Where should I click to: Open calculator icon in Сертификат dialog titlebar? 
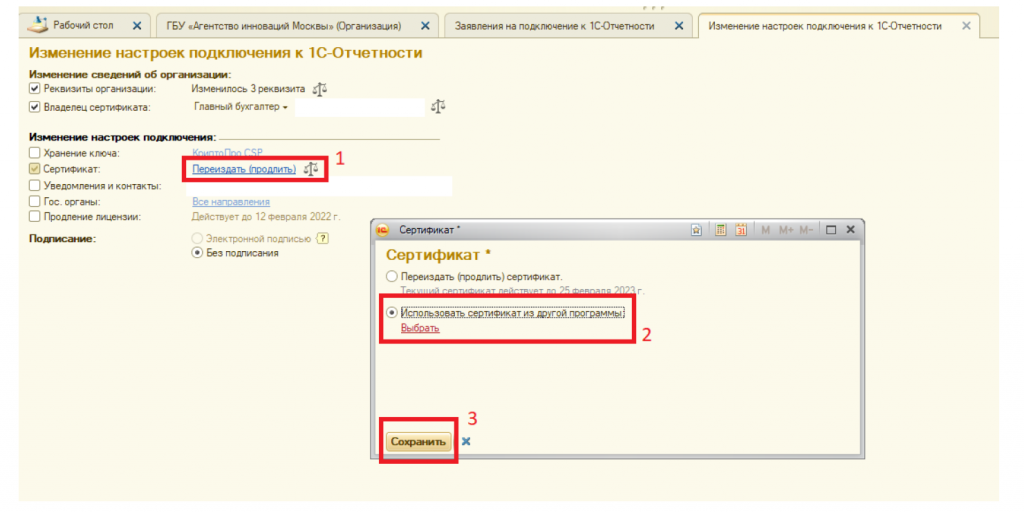(719, 230)
